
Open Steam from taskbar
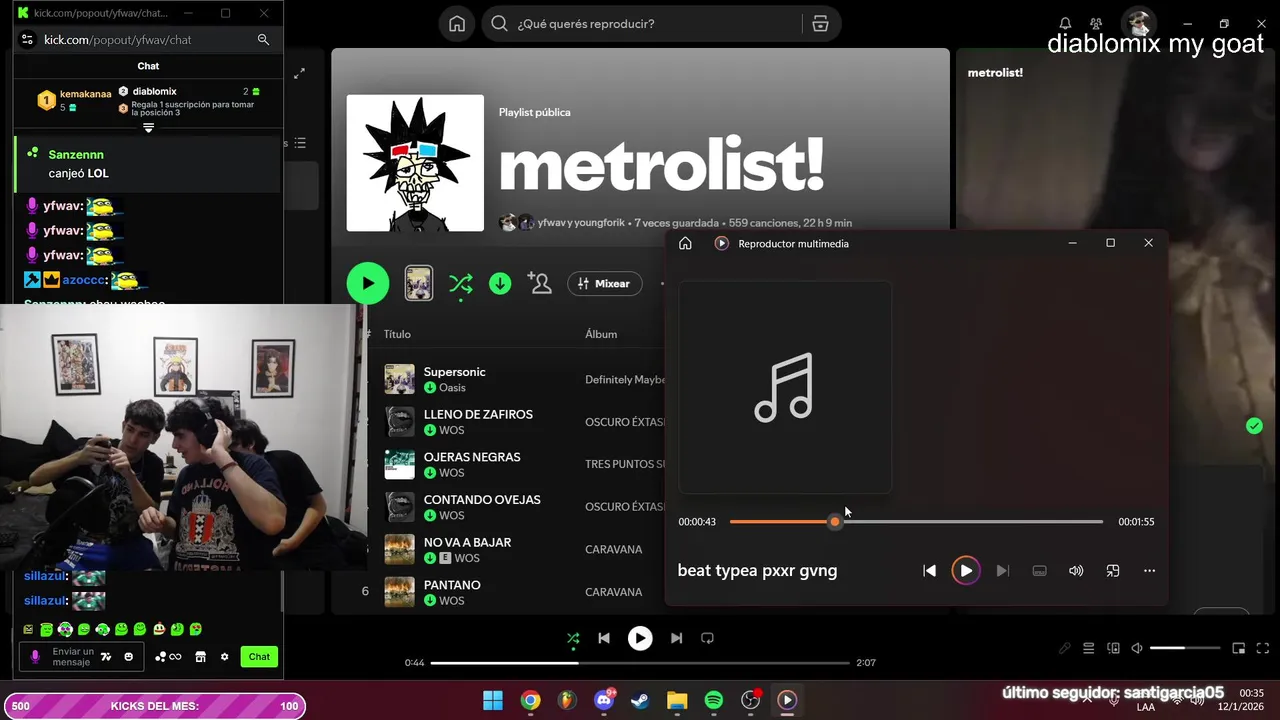[640, 700]
